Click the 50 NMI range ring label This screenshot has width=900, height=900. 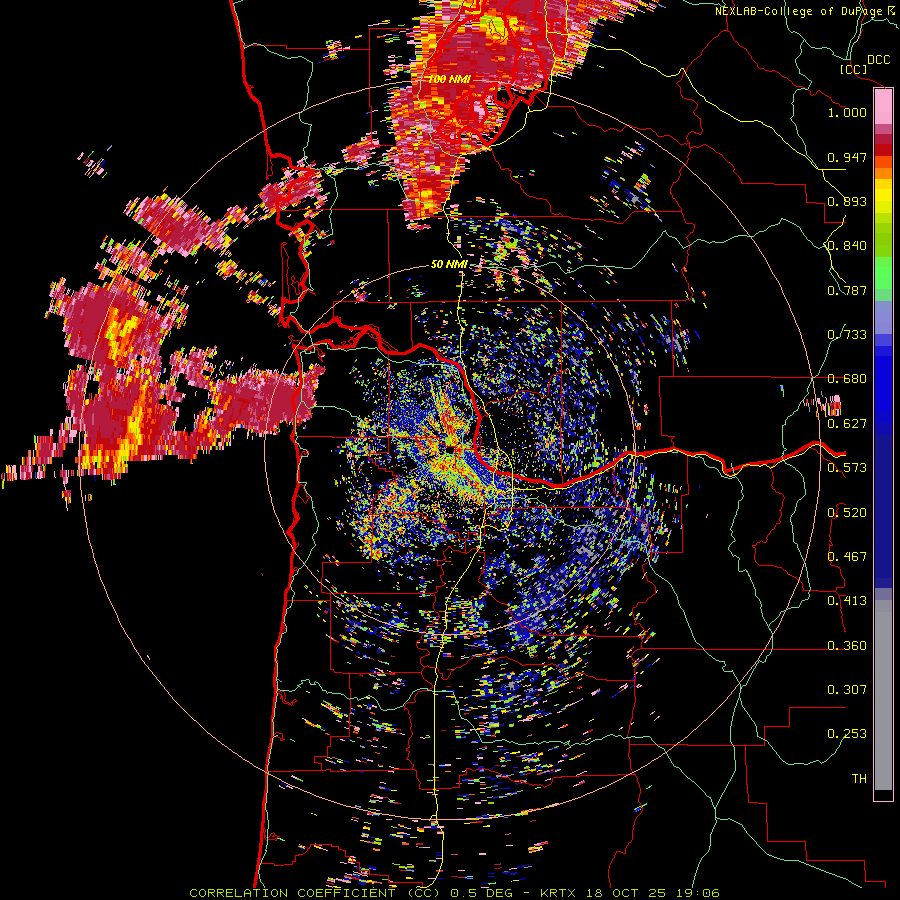tap(449, 265)
